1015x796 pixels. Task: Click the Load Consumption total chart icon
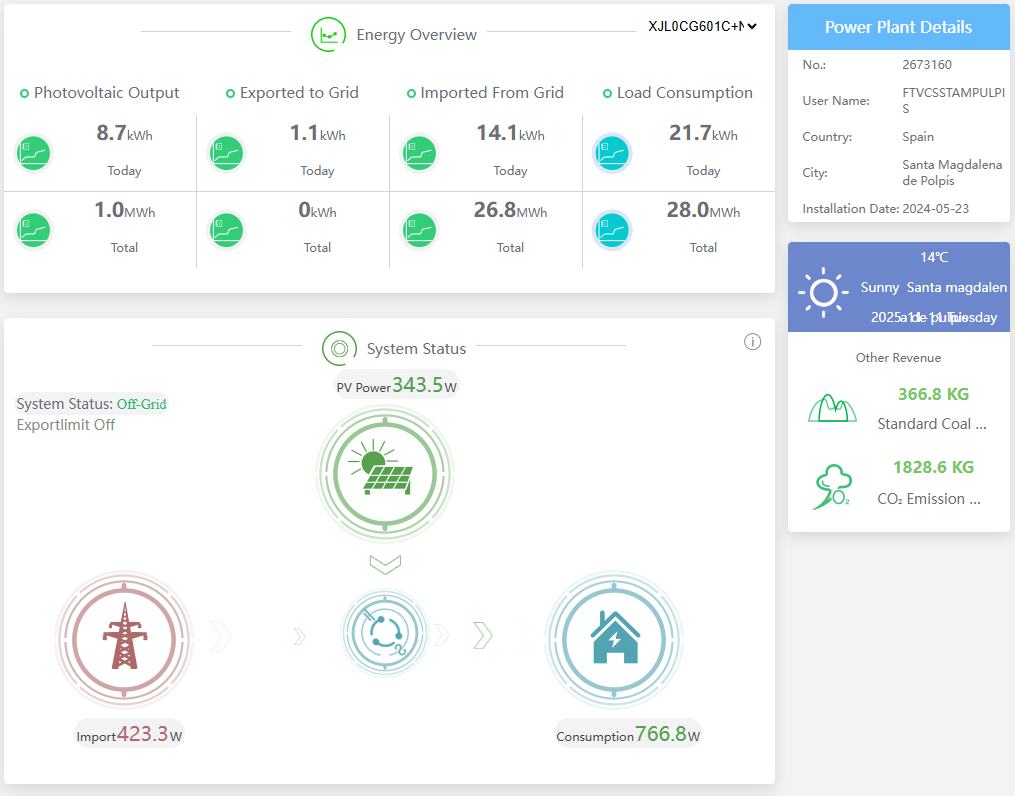click(611, 229)
